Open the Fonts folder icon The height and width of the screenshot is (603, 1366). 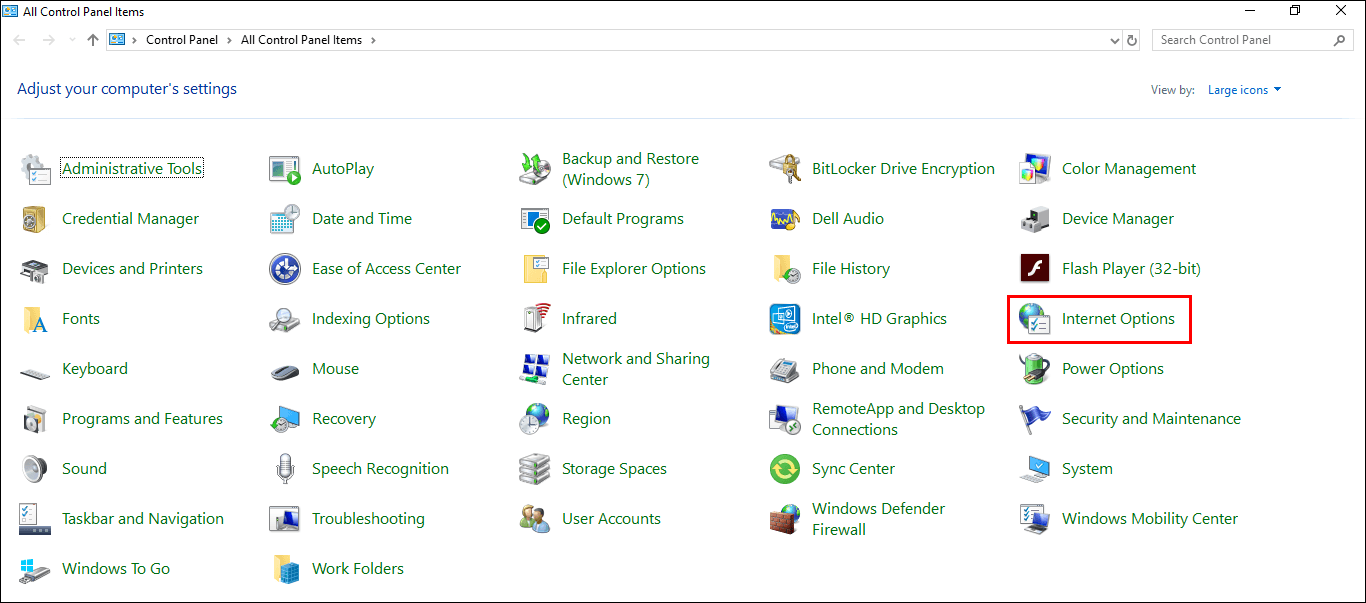click(35, 319)
